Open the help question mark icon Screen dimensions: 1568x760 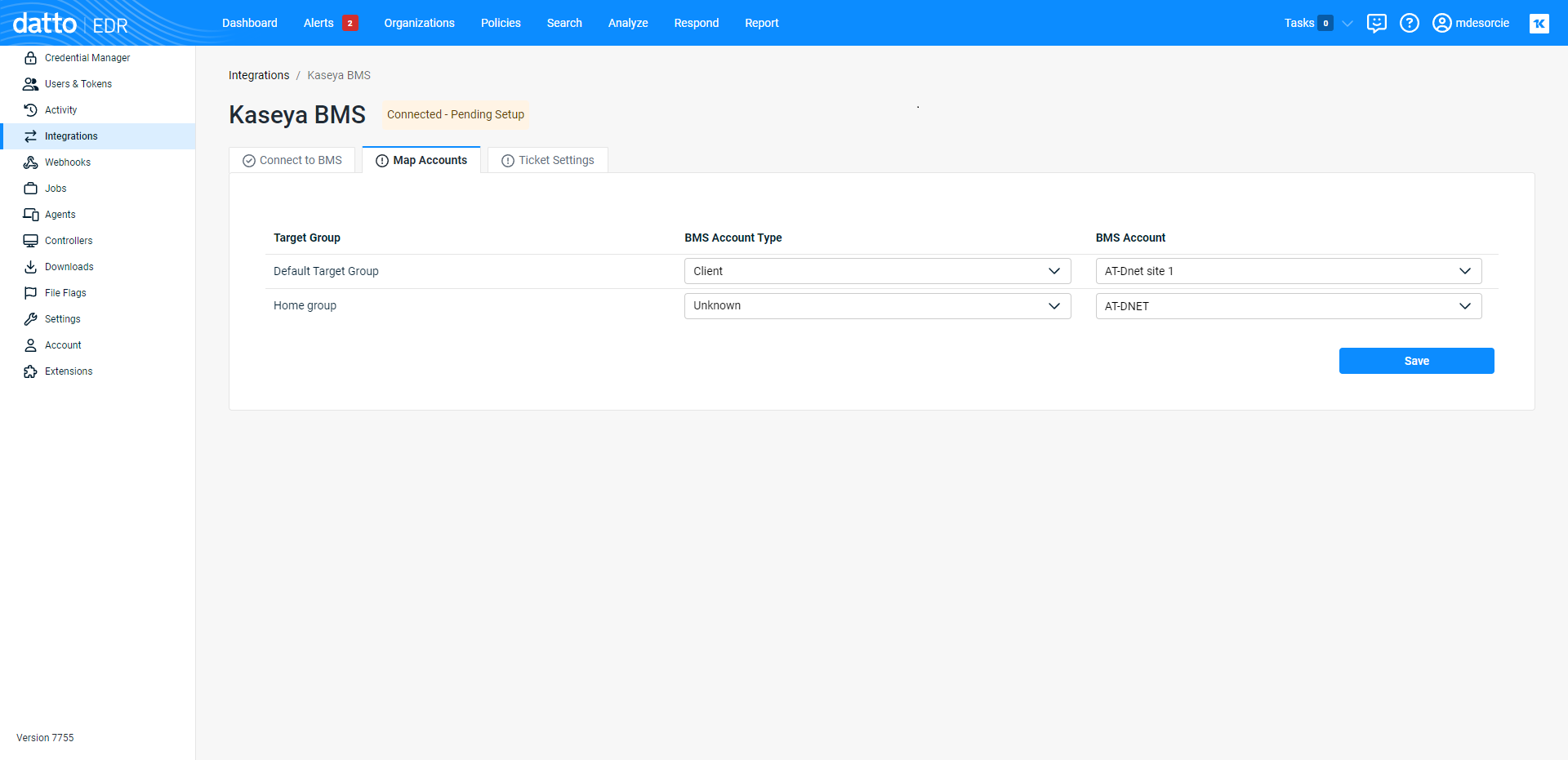click(x=1410, y=23)
